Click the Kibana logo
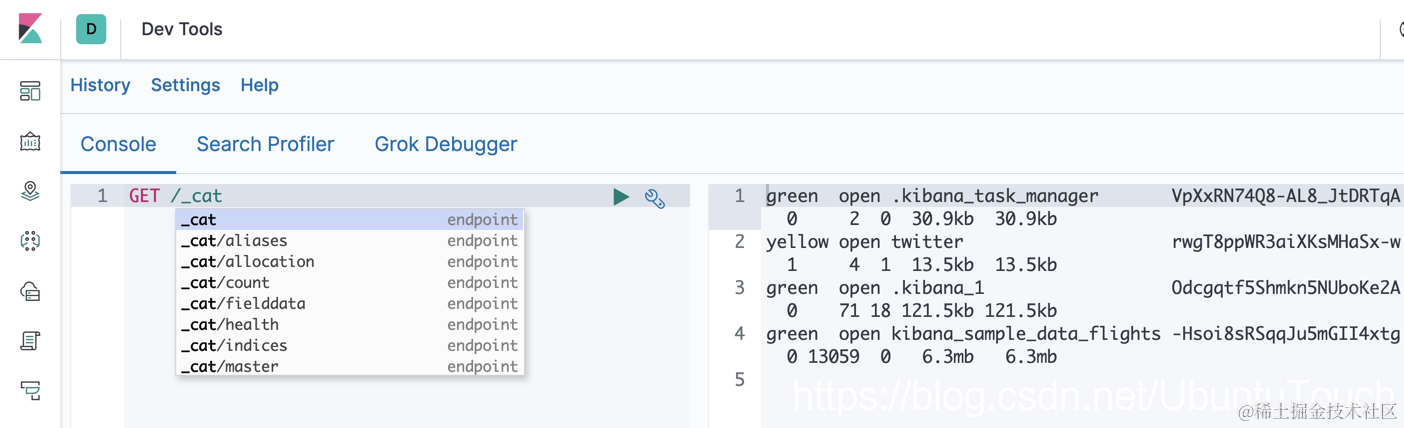Image resolution: width=1404 pixels, height=428 pixels. coord(30,29)
